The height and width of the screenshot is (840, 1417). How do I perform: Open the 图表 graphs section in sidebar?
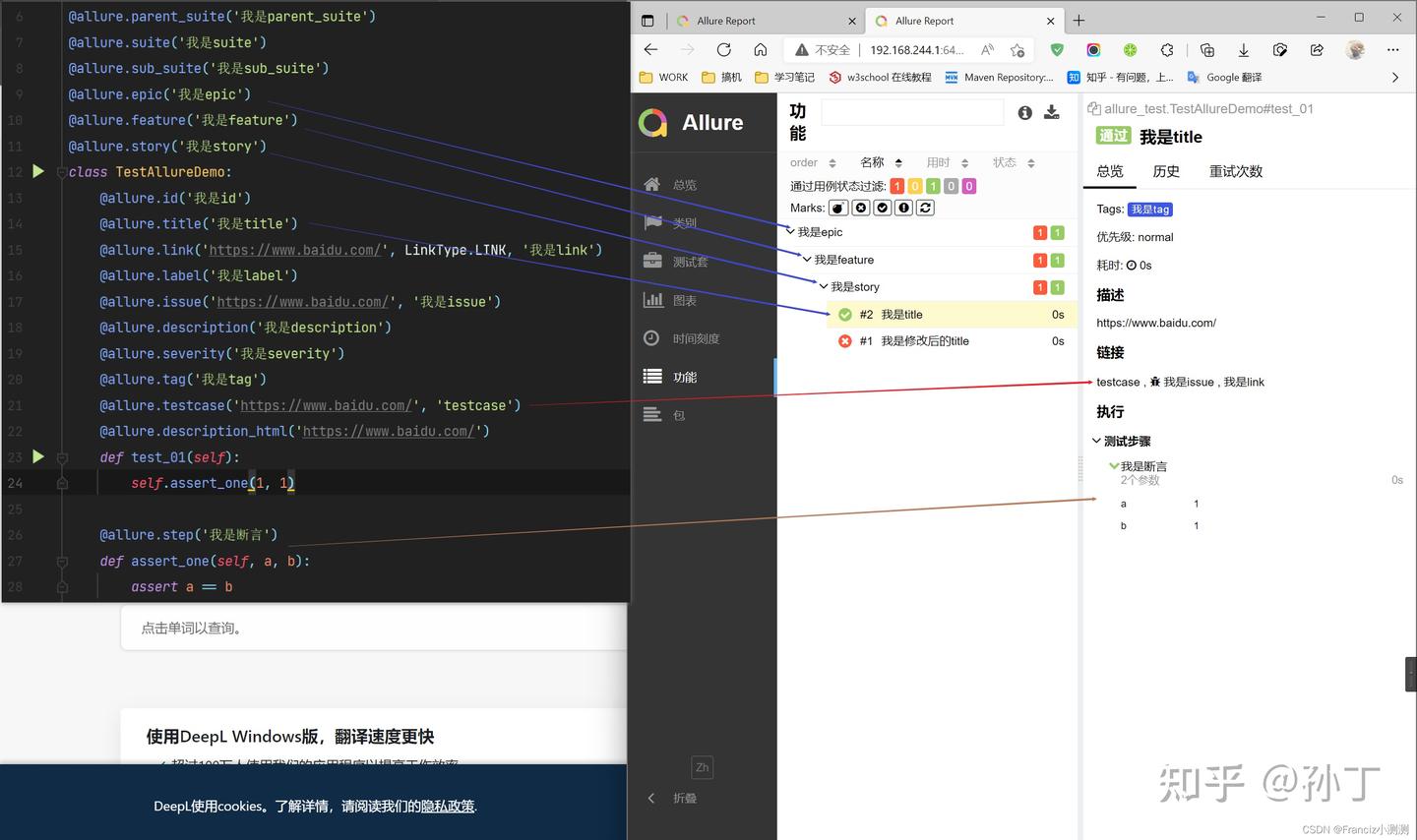click(x=684, y=301)
